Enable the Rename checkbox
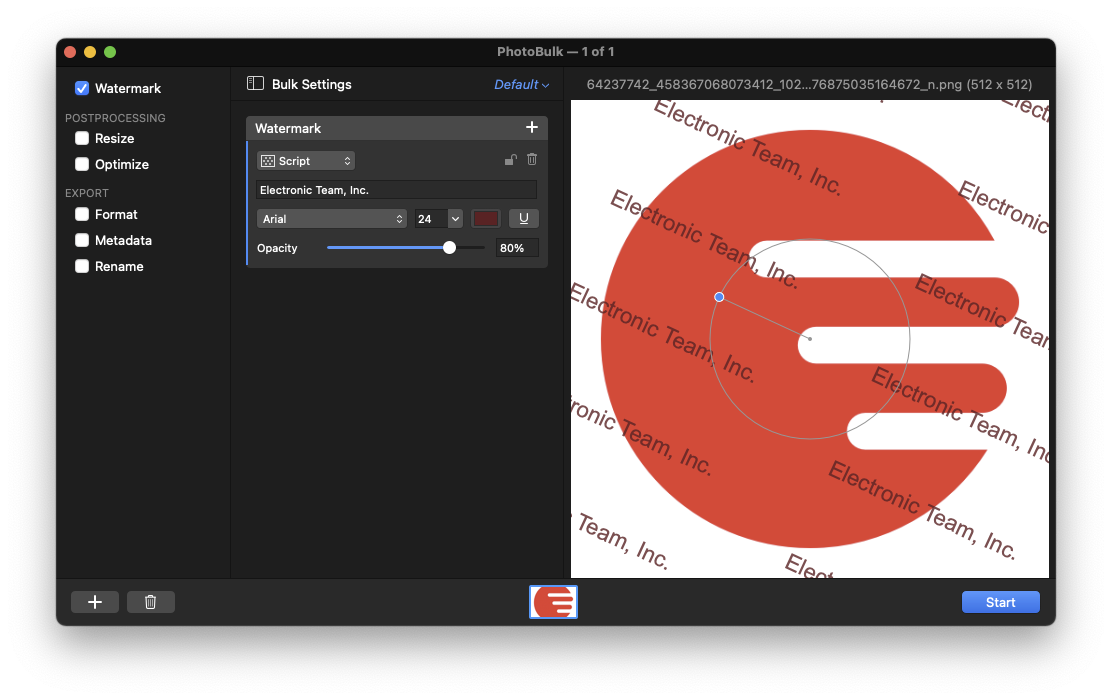The image size is (1112, 700). tap(82, 267)
